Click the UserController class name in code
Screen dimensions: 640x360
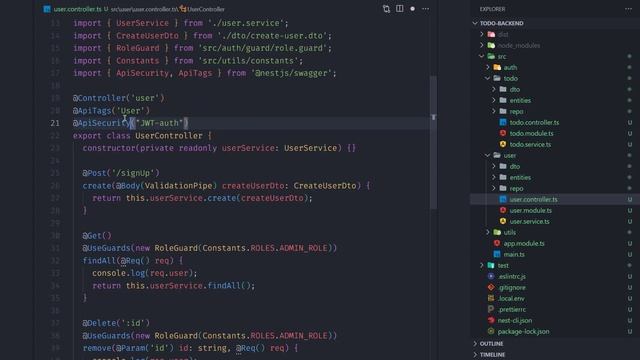(x=169, y=136)
